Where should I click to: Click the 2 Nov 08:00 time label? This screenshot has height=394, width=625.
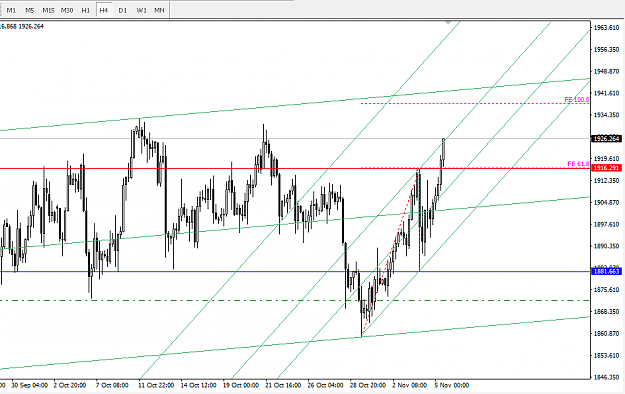(x=409, y=385)
